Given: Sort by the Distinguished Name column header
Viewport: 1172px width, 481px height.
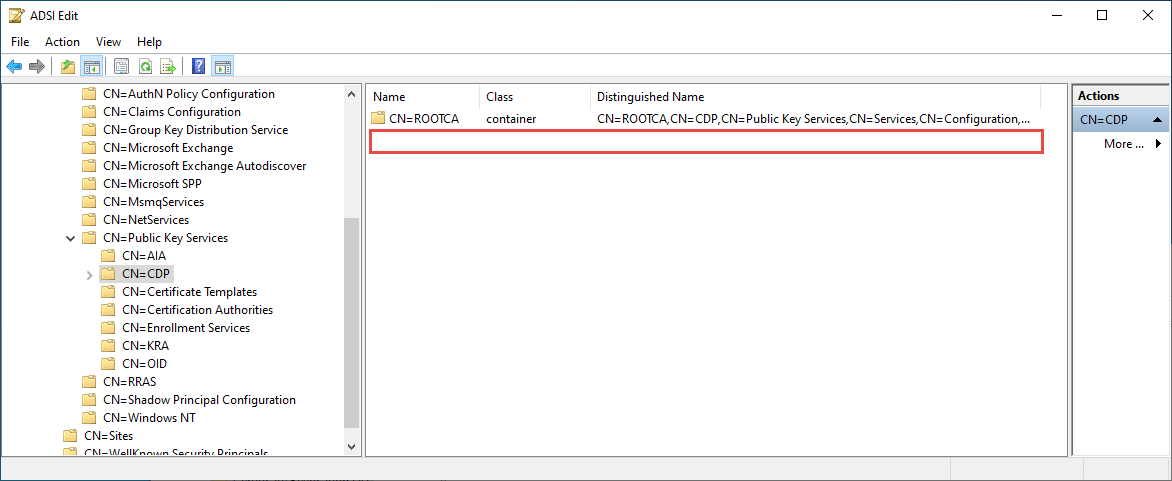Looking at the screenshot, I should 650,97.
